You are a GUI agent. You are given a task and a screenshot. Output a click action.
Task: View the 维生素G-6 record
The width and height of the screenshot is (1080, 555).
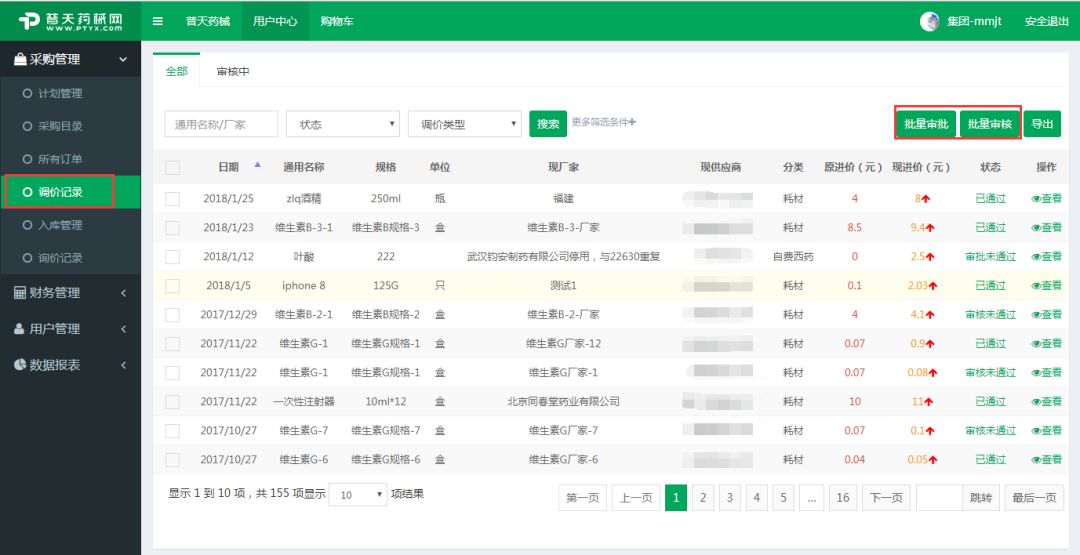pos(1046,459)
